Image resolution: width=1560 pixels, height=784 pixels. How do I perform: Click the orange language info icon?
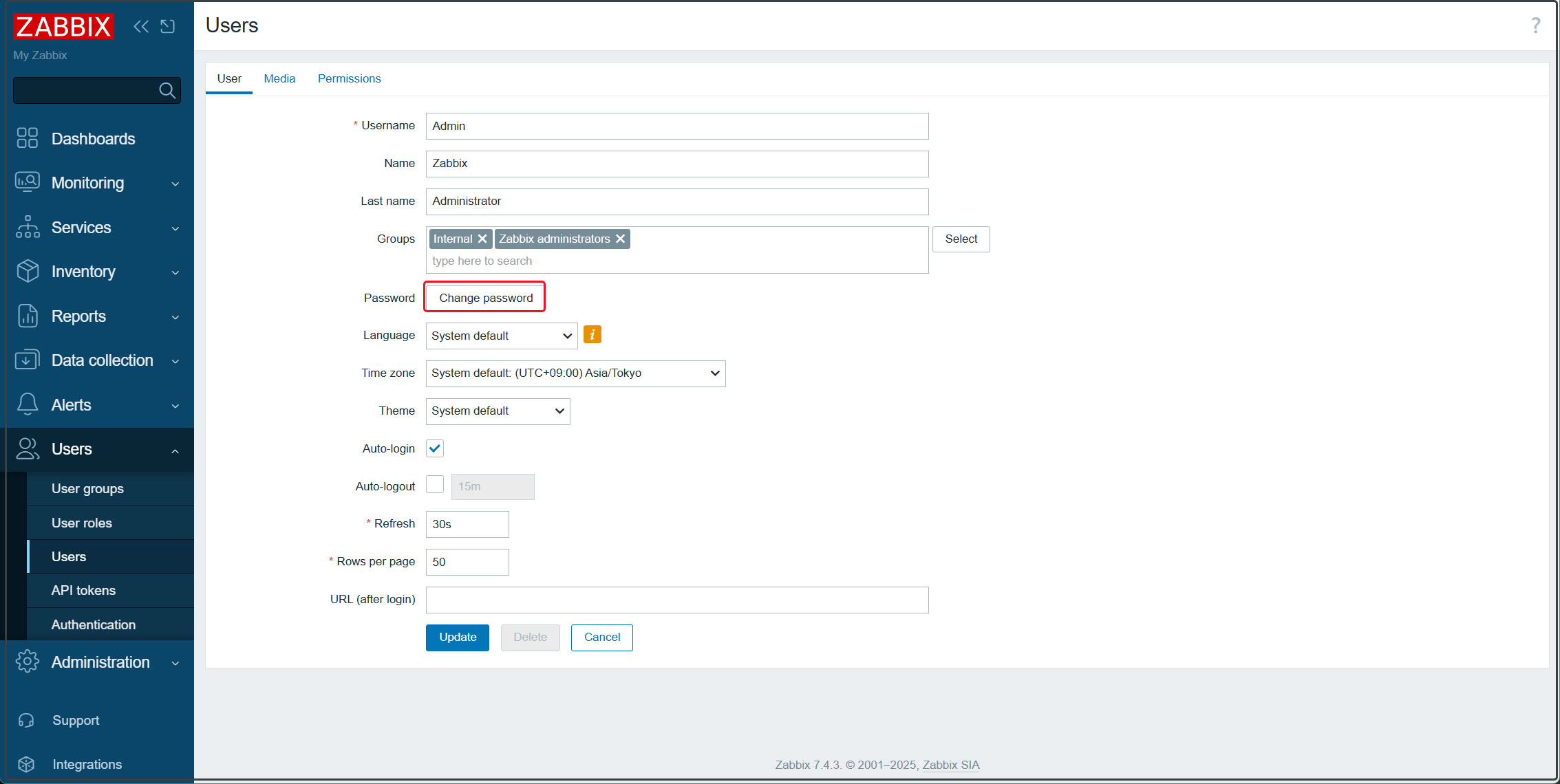coord(592,335)
